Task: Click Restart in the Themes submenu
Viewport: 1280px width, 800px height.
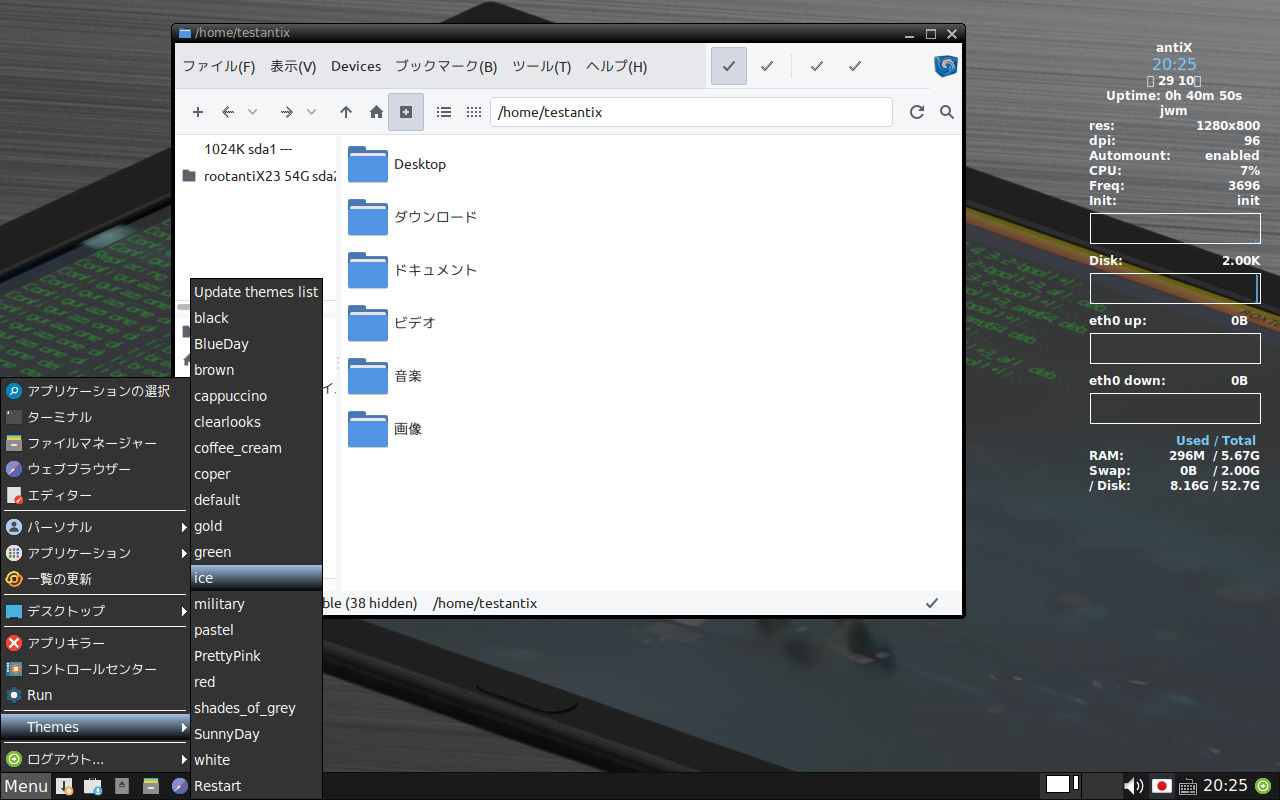Action: point(218,785)
